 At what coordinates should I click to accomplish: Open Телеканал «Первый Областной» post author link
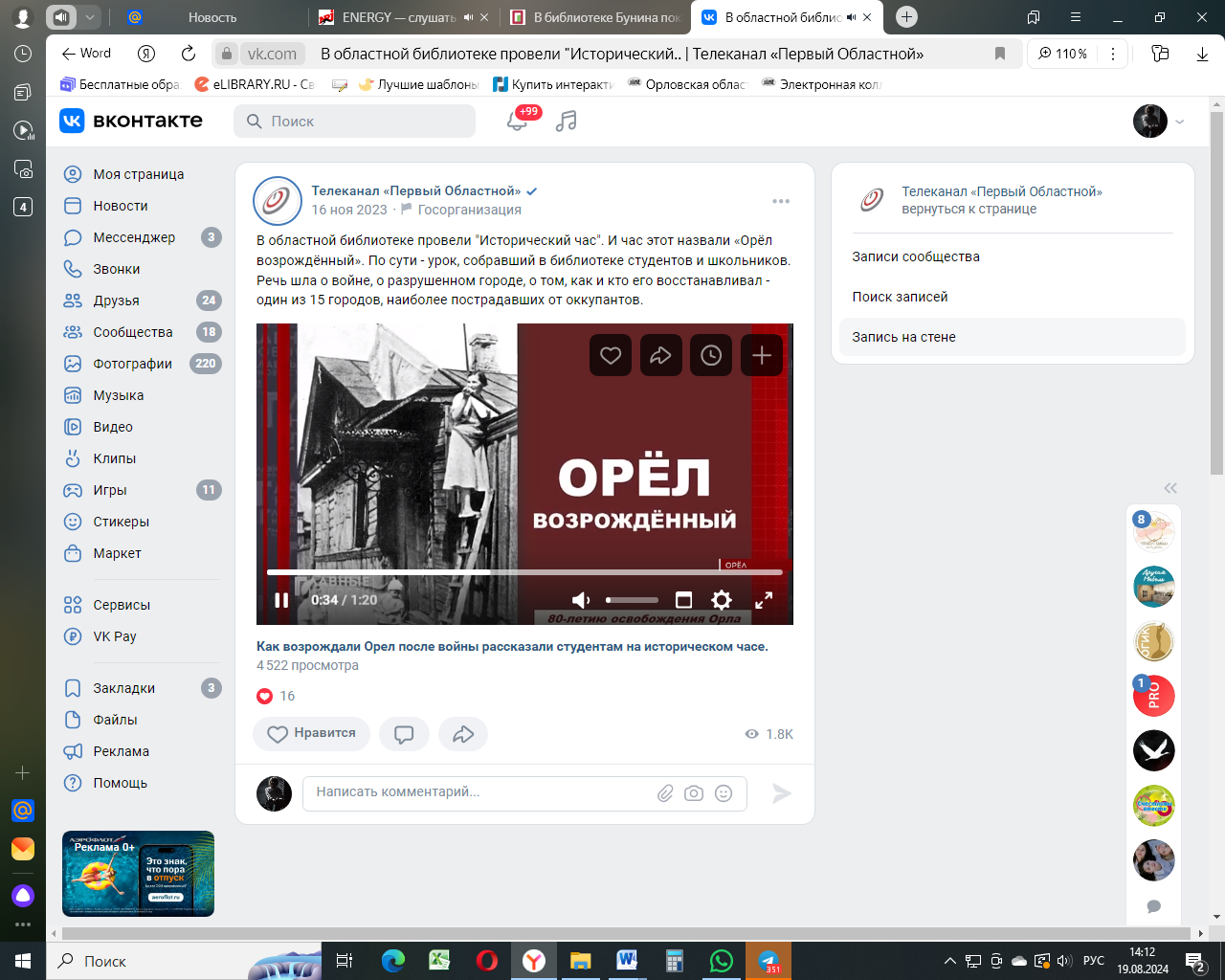coord(415,190)
